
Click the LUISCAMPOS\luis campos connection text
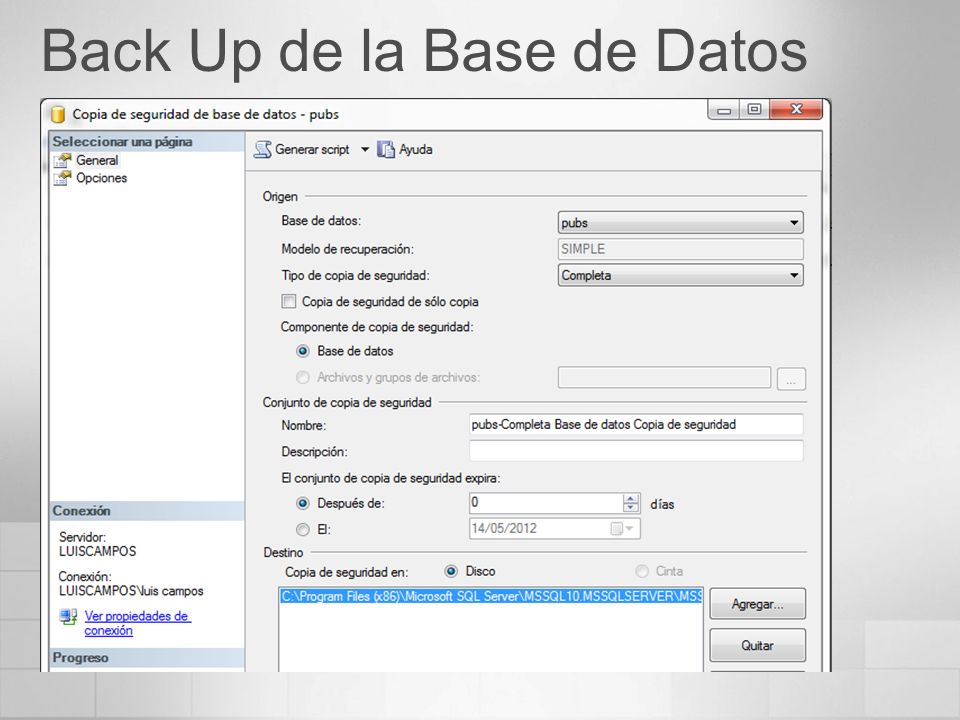(131, 591)
